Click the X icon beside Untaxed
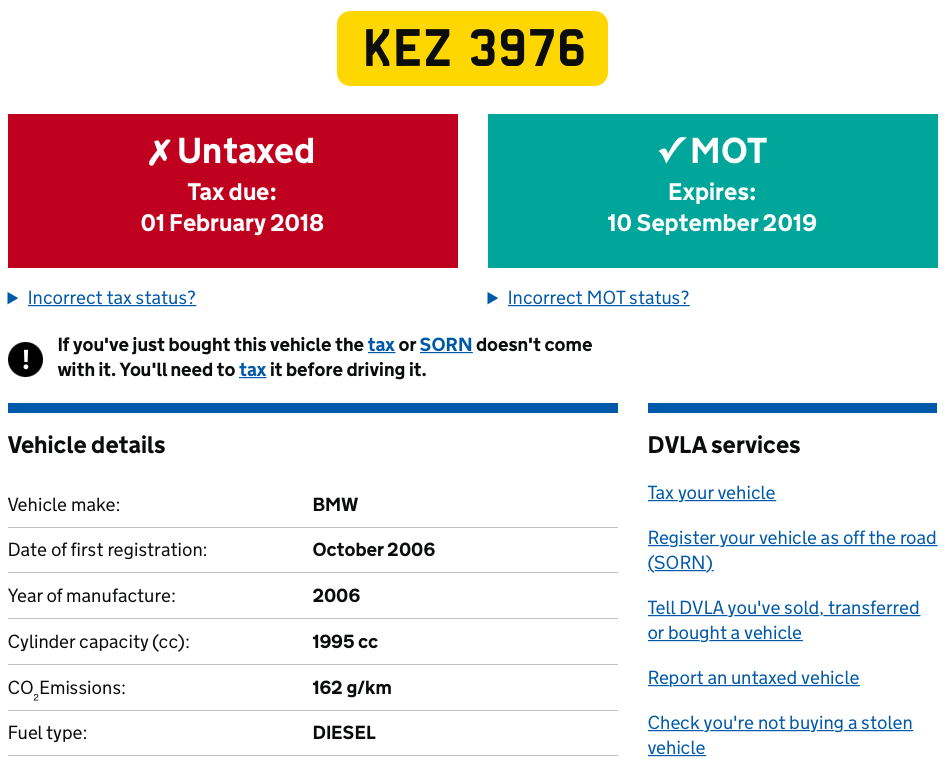Viewport: 947px width, 762px height. 159,152
